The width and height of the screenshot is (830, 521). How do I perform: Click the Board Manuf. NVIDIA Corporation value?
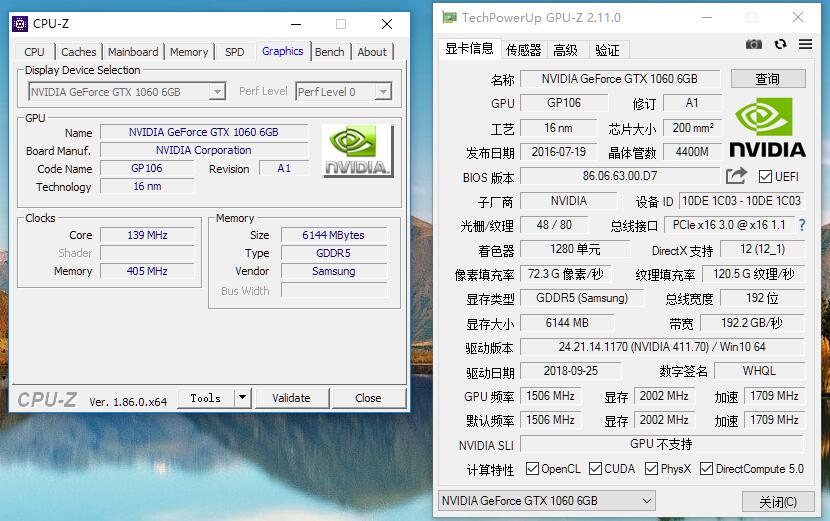[x=204, y=150]
